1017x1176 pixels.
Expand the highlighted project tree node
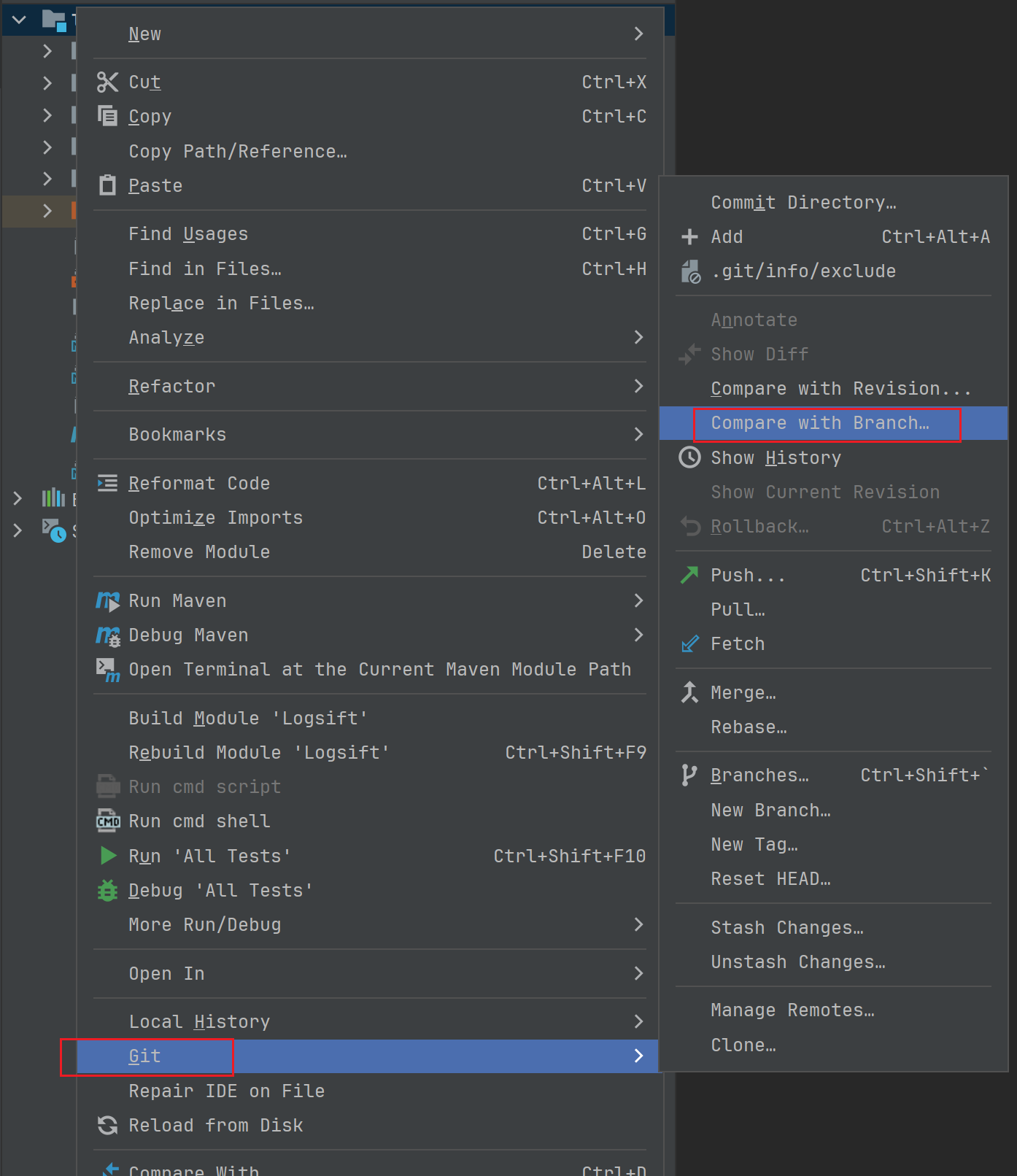(47, 211)
